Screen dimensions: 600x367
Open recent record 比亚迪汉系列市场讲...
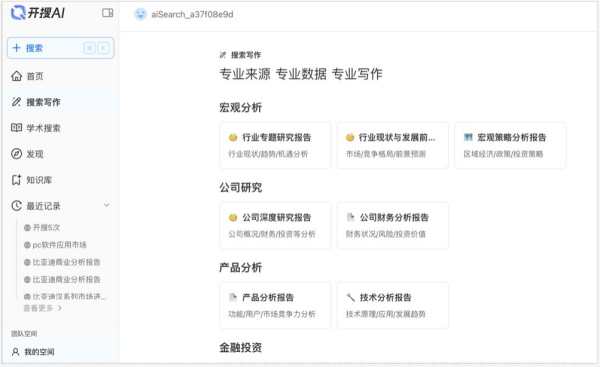click(65, 297)
